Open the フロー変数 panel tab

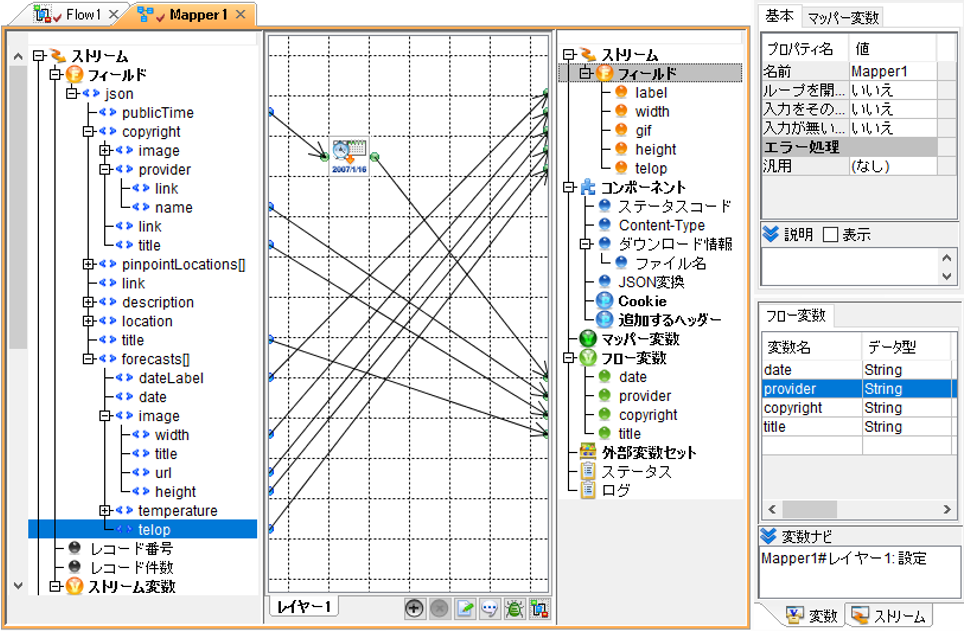point(796,316)
